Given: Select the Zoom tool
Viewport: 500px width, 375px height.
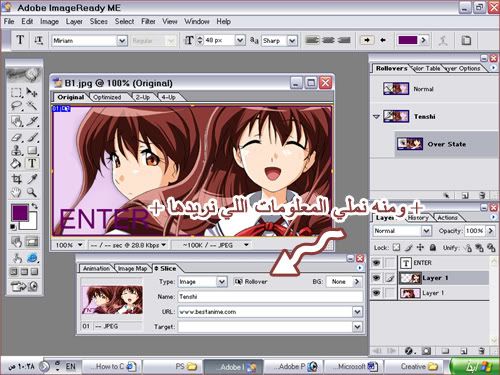Looking at the screenshot, I should (32, 192).
